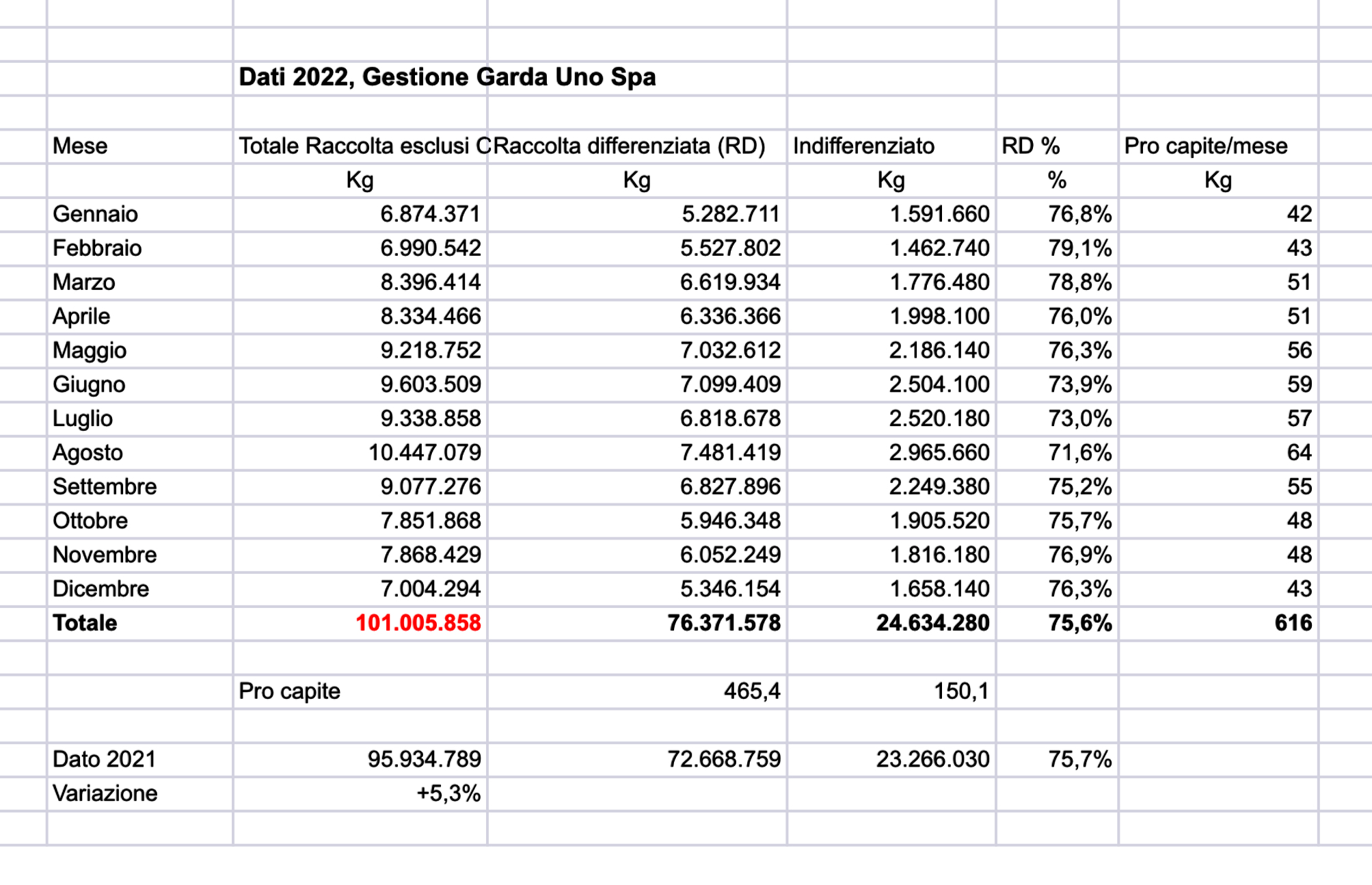Screen dimensions: 1372x885
Task: Click the 'Aprile' month cell
Action: [81, 317]
